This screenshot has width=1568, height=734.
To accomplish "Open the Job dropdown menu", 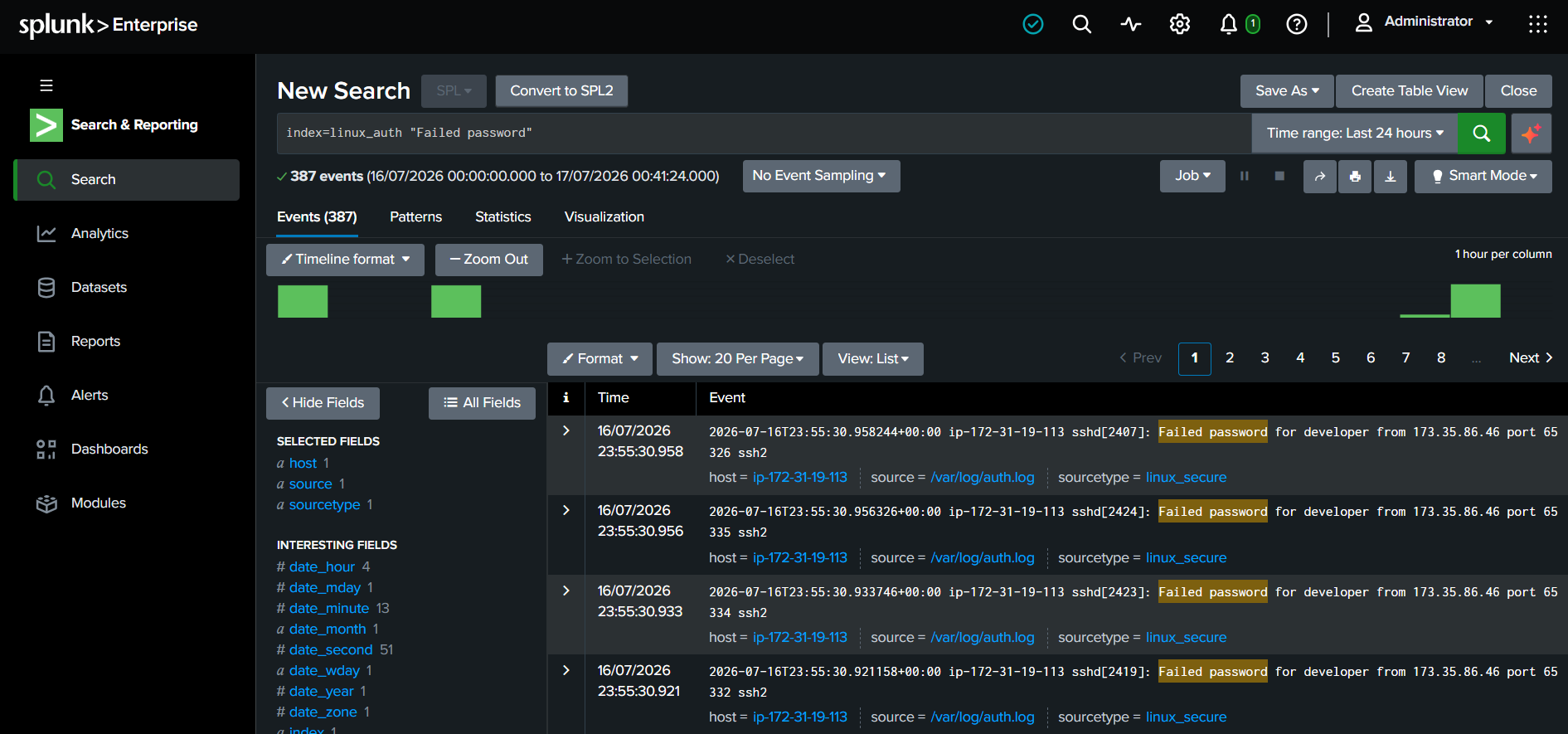I will (1192, 176).
